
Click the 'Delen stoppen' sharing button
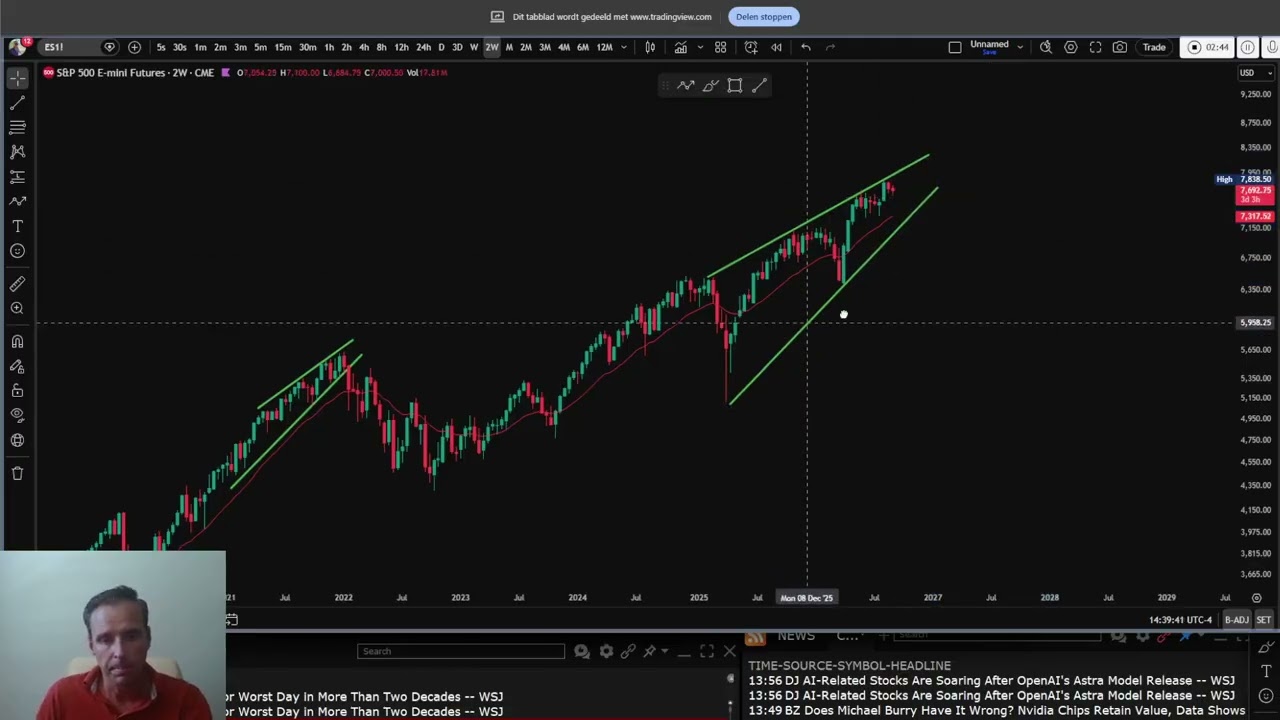(764, 17)
